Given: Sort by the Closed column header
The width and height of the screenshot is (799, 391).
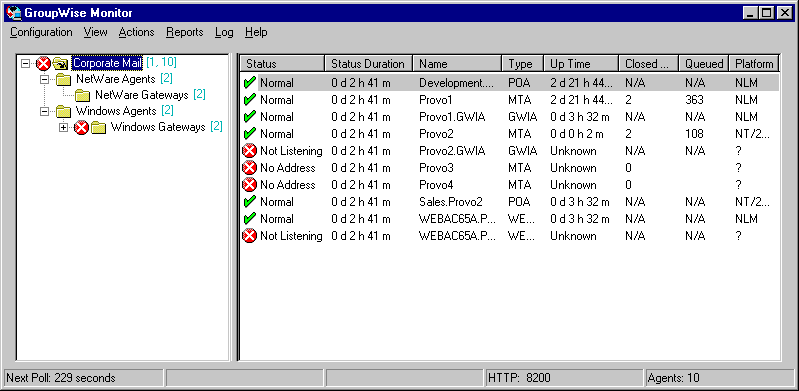Looking at the screenshot, I should click(x=649, y=64).
